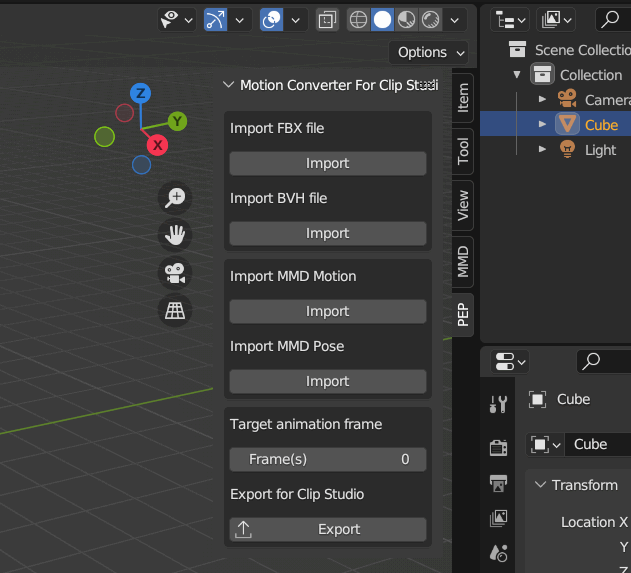Click the negative Z axis gizmo circle
631x573 pixels.
click(141, 165)
